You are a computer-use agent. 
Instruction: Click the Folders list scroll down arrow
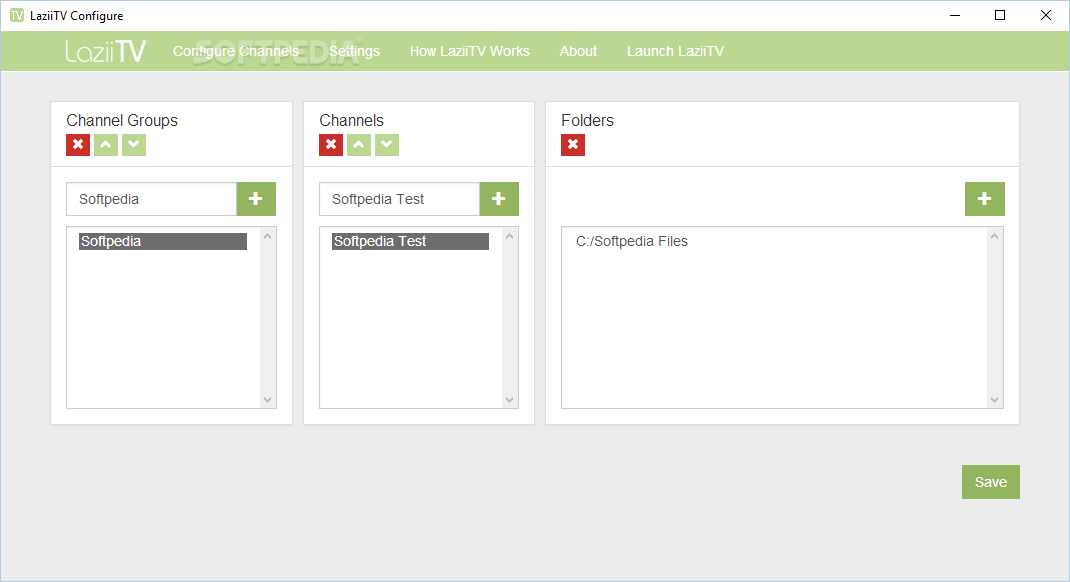click(994, 400)
